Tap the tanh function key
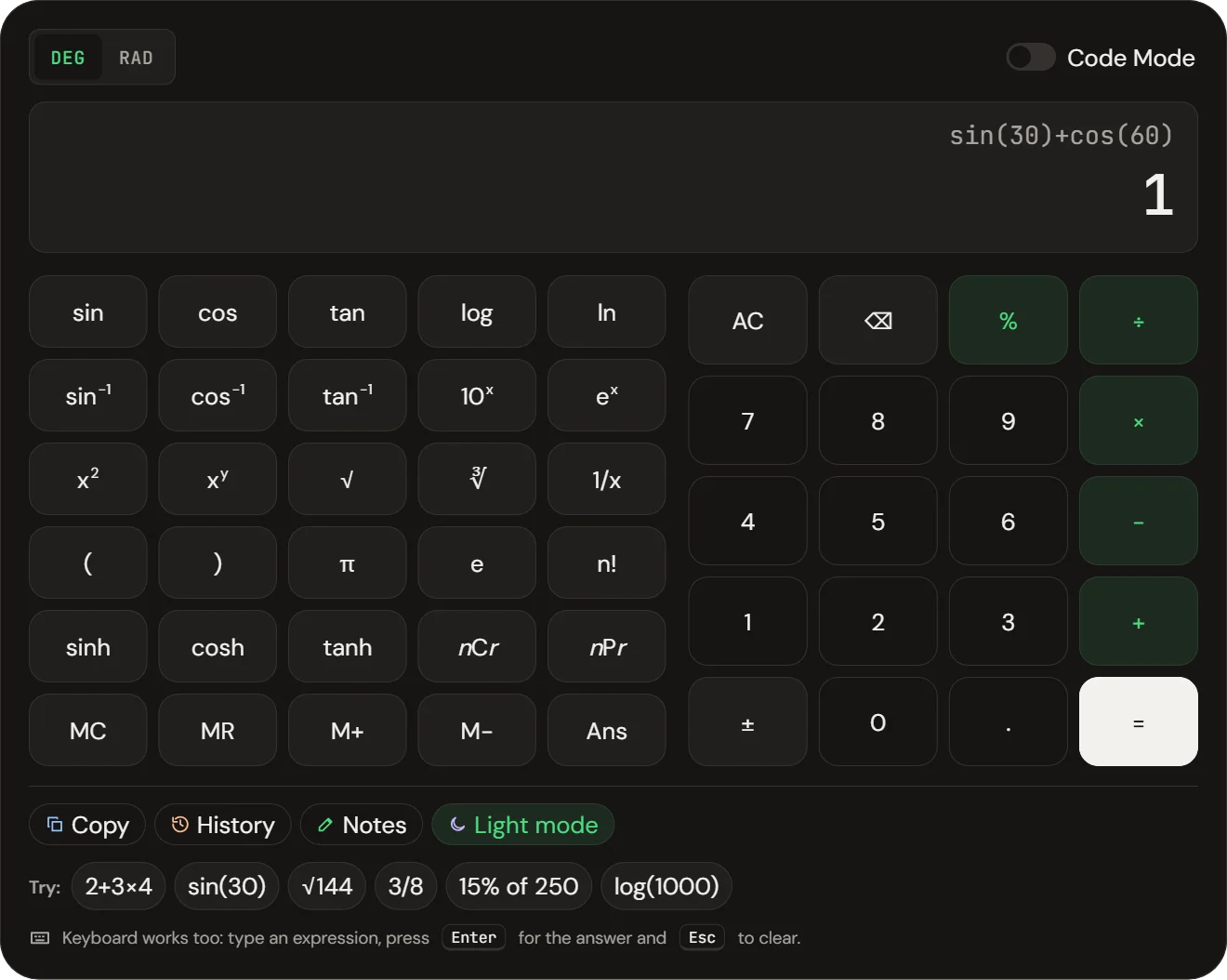Image resolution: width=1227 pixels, height=980 pixels. click(x=347, y=646)
